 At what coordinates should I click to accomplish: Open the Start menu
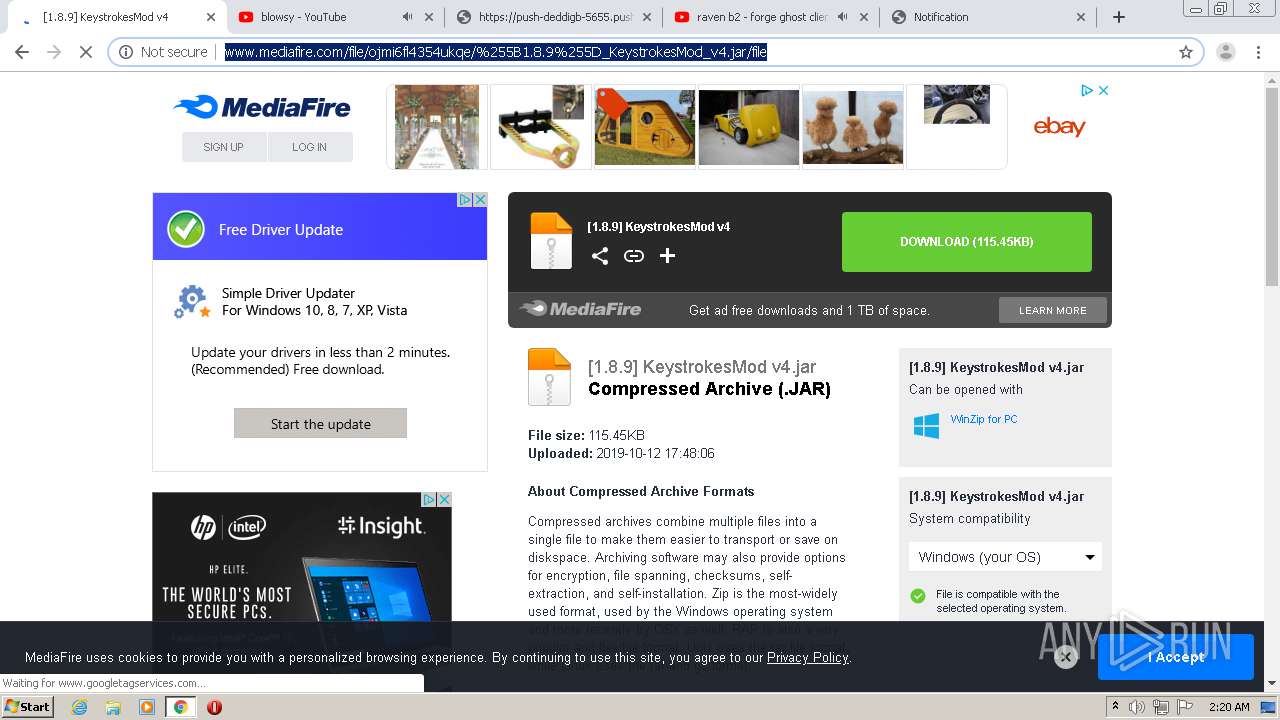[x=27, y=707]
